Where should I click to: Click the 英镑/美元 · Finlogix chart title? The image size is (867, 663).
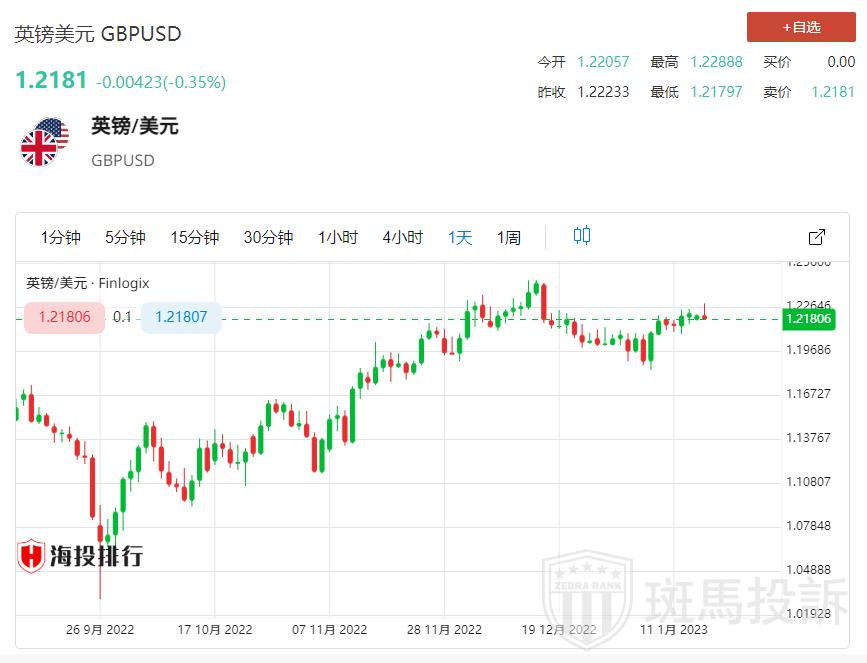88,283
